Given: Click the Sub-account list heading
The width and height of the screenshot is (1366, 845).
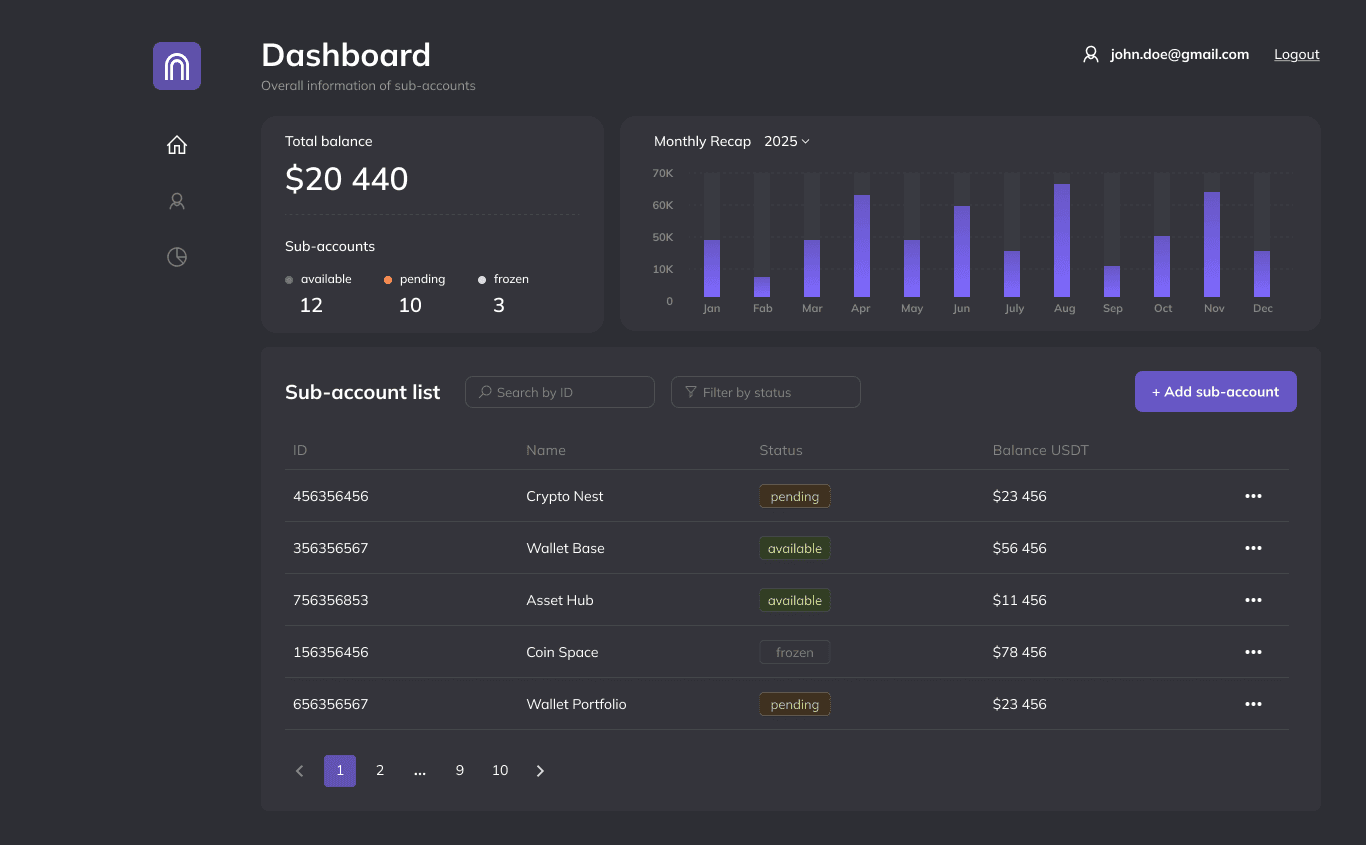Looking at the screenshot, I should [363, 392].
